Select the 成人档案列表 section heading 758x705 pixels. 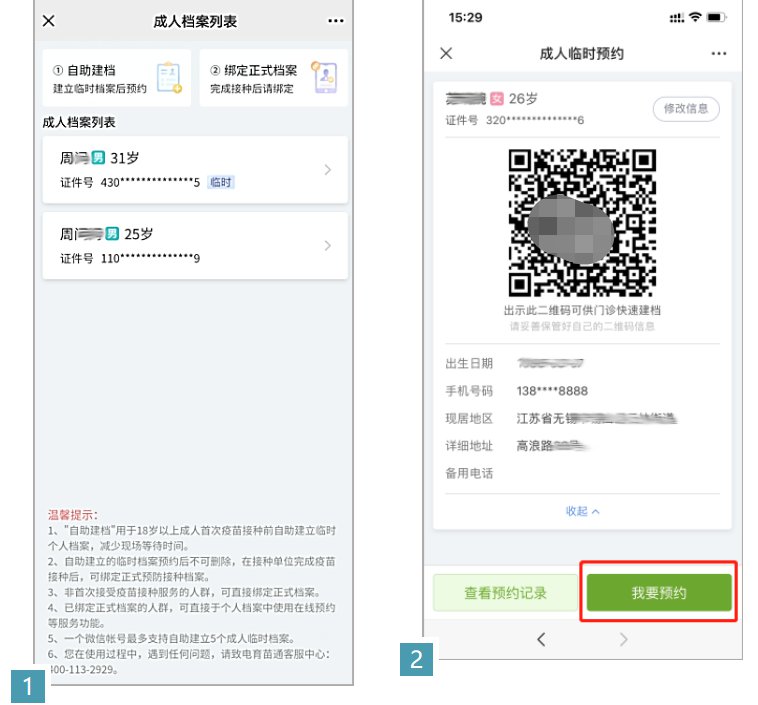(79, 122)
